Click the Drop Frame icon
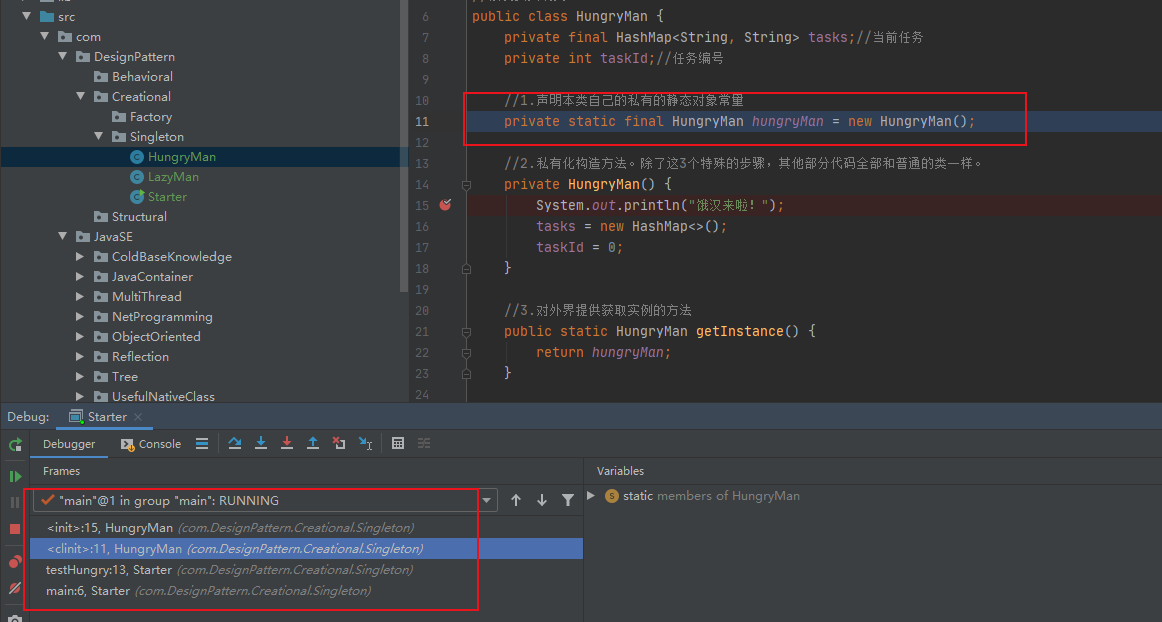 click(339, 443)
